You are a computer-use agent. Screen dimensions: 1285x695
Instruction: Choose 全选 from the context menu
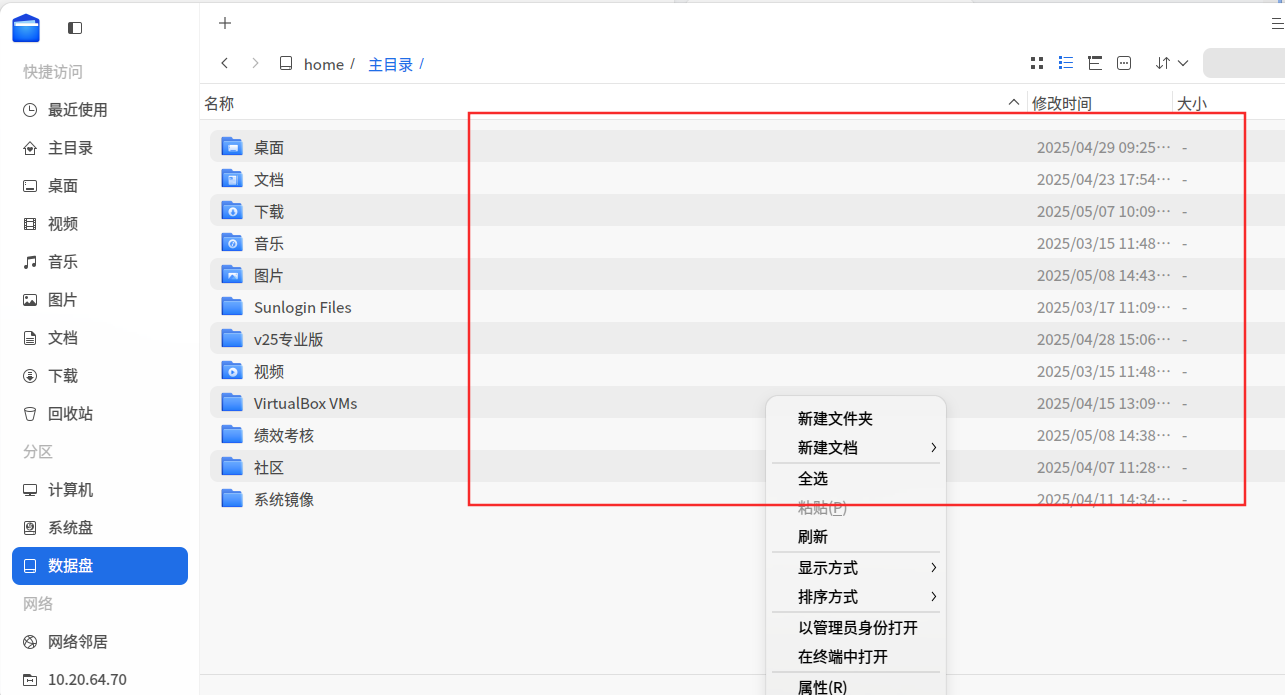[x=856, y=479]
